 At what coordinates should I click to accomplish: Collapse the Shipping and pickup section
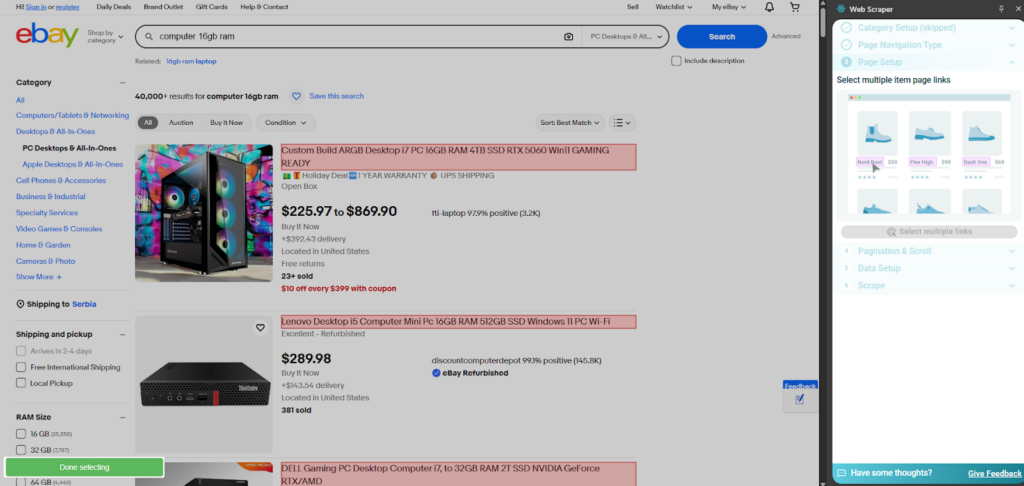point(122,334)
